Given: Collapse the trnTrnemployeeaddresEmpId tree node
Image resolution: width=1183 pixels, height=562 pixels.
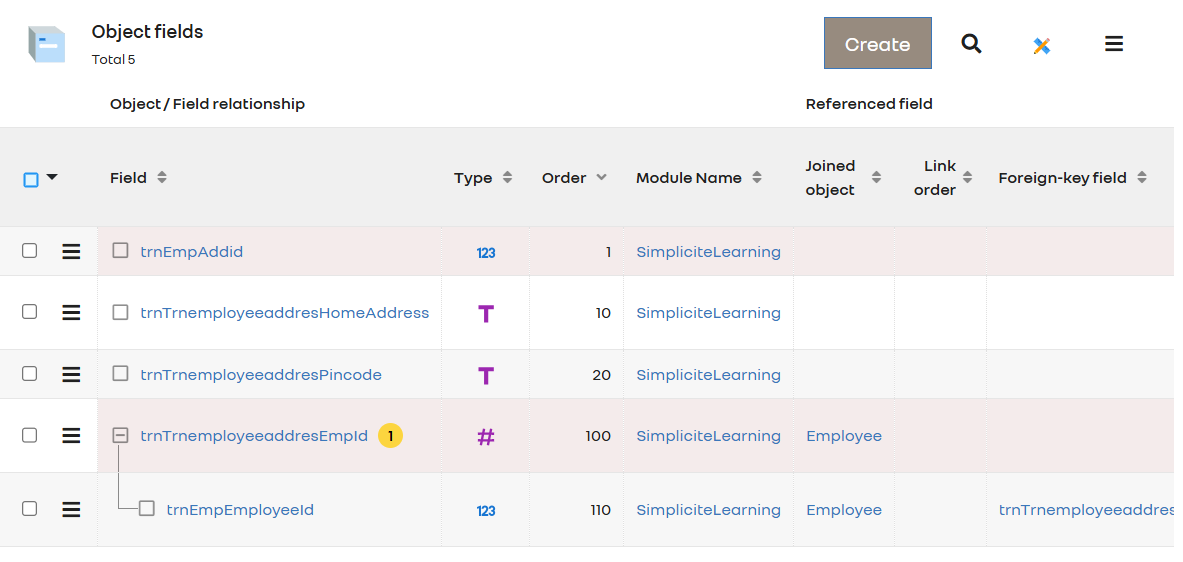Looking at the screenshot, I should [120, 436].
